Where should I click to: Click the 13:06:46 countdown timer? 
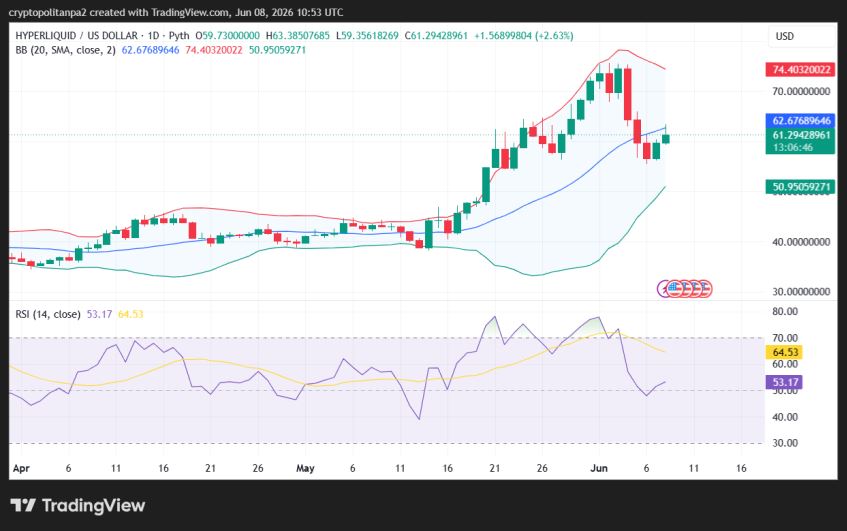[792, 147]
